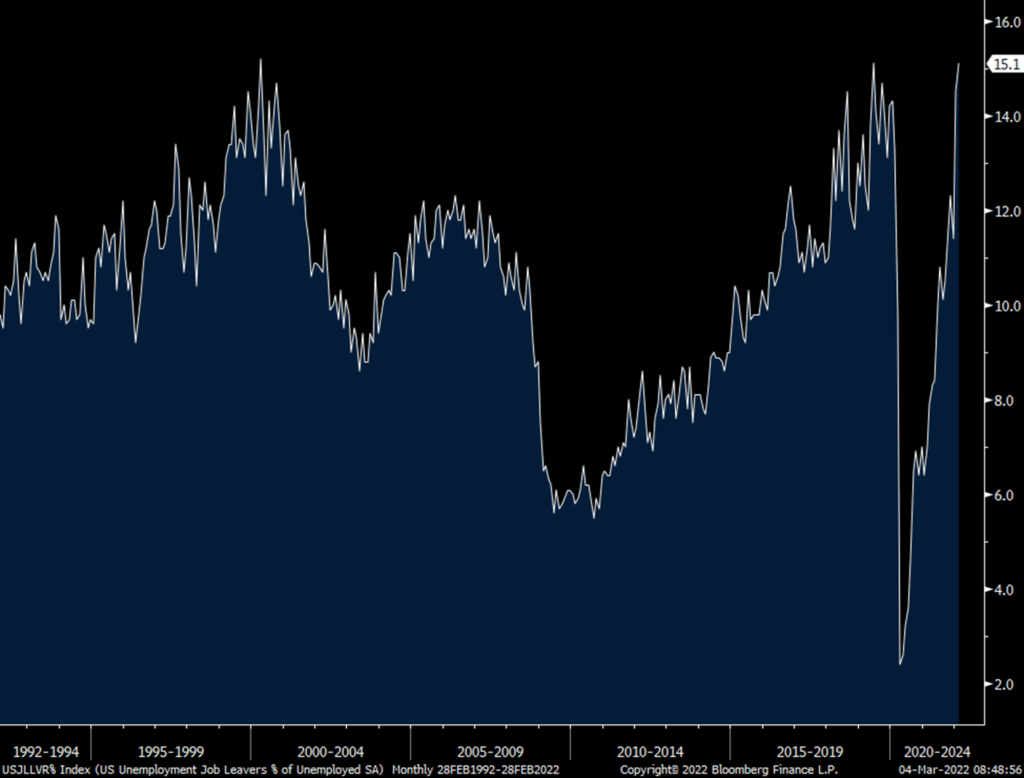Click the Monthly 28FEB1992-28FEB2022 range text

tap(475, 770)
